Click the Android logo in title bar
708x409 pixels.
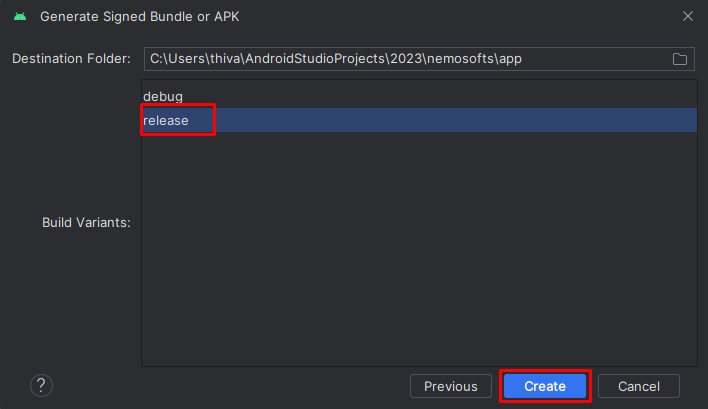click(x=20, y=17)
